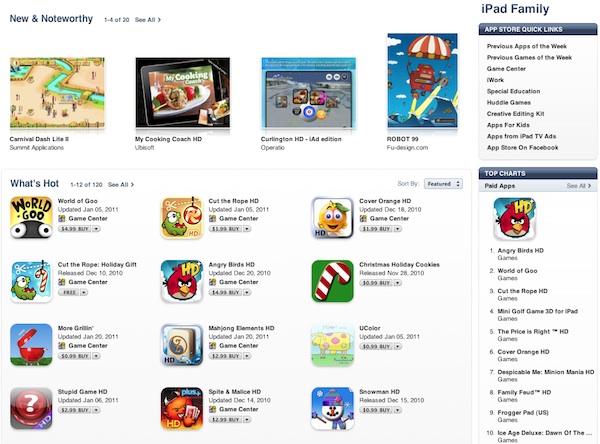
Task: Open the My Cooking Coach HD banner
Action: click(x=183, y=92)
